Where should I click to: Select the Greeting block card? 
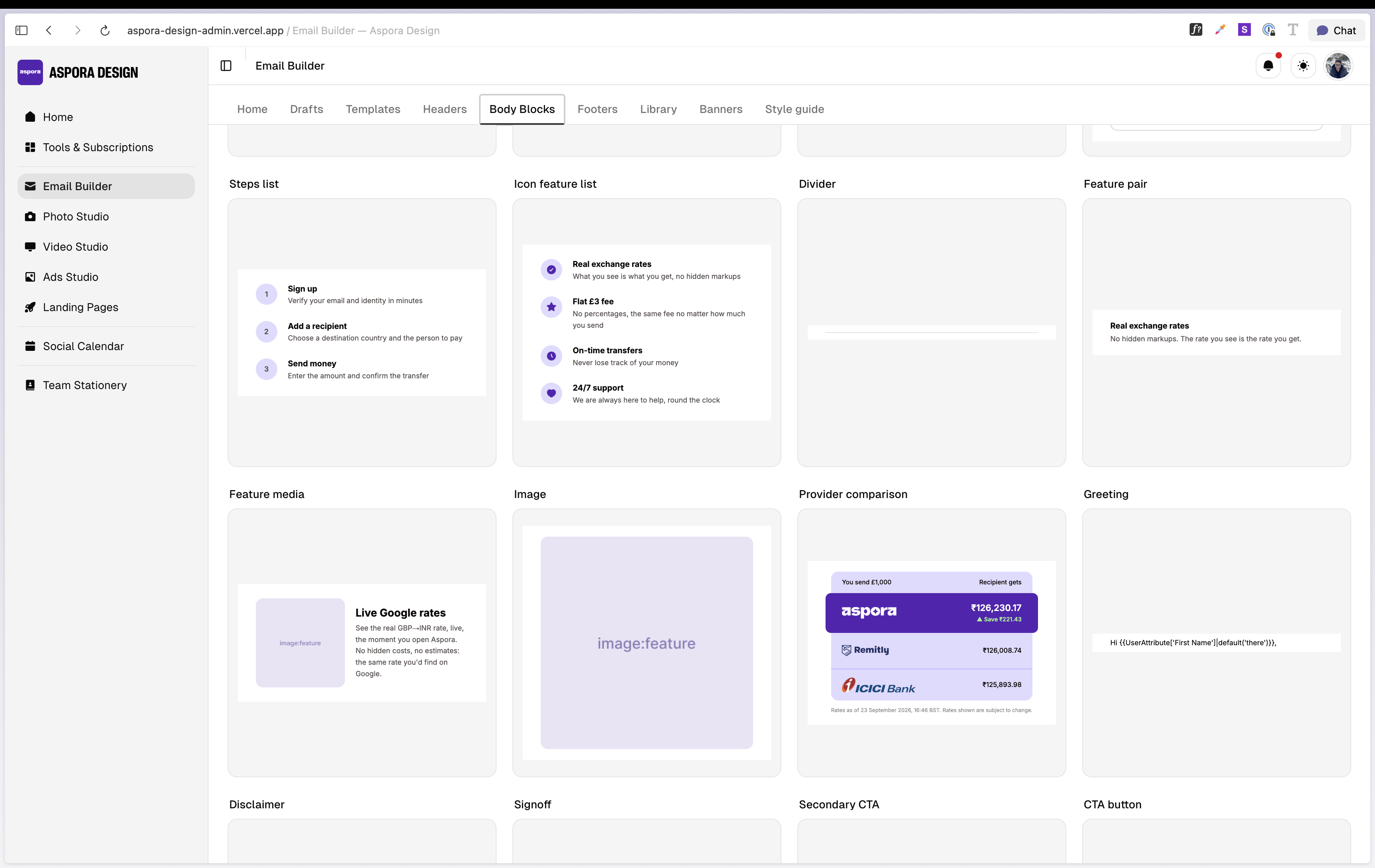tap(1216, 642)
